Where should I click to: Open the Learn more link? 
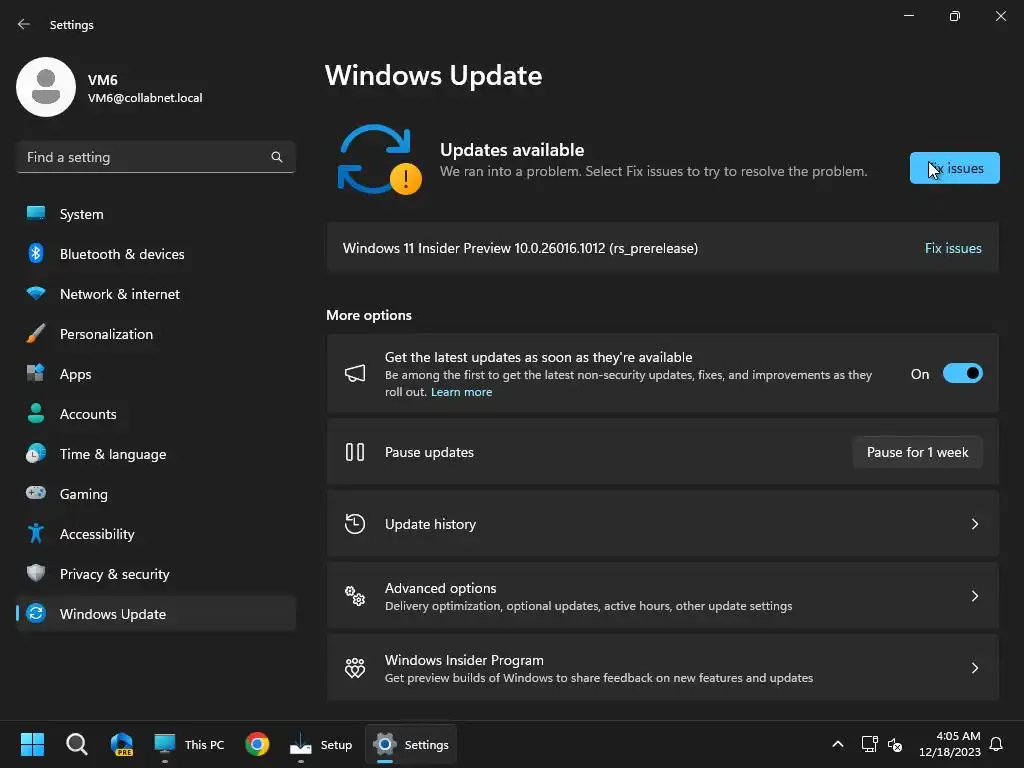click(x=461, y=392)
